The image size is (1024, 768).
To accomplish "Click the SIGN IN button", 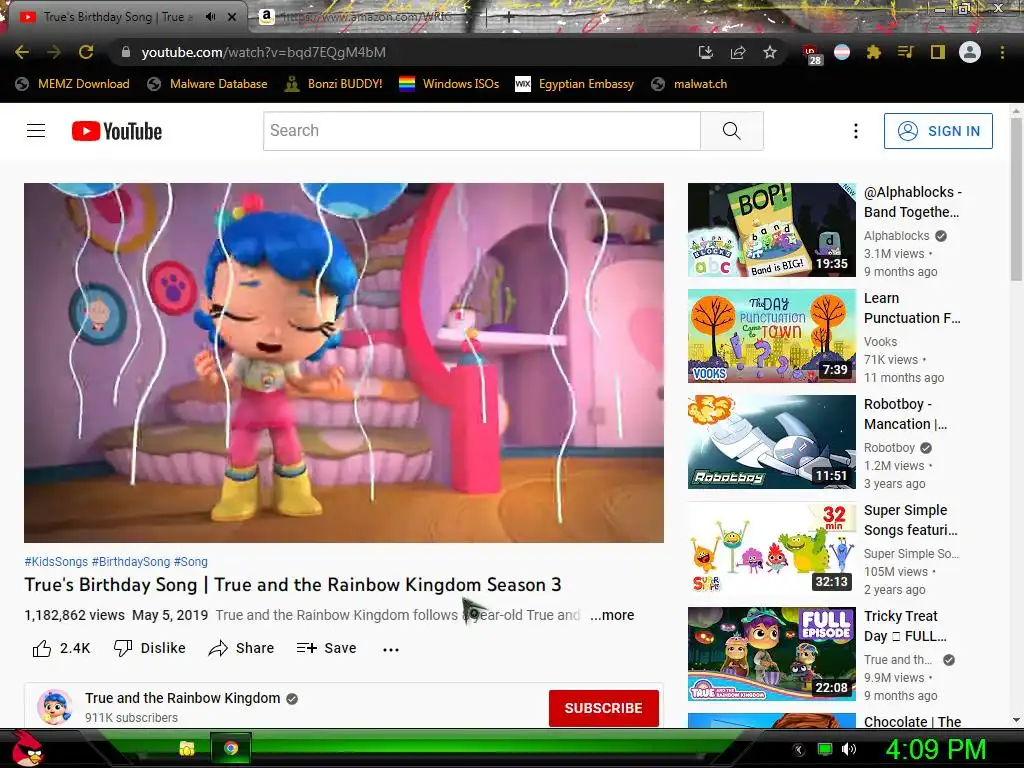I will click(938, 131).
